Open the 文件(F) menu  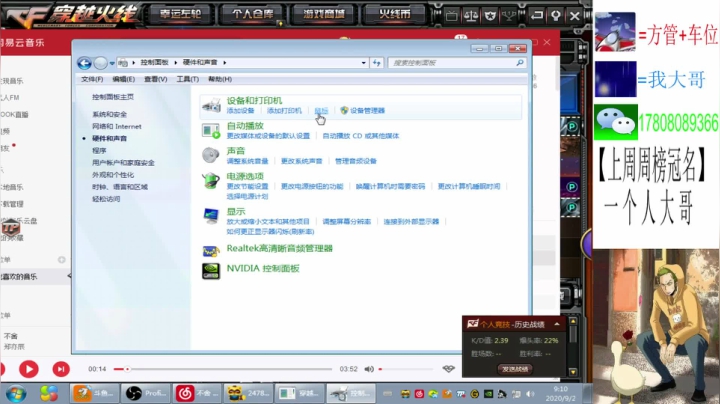coord(92,79)
